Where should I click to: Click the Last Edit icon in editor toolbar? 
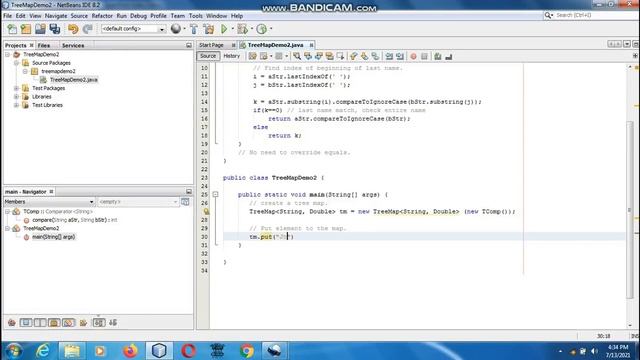(253, 56)
